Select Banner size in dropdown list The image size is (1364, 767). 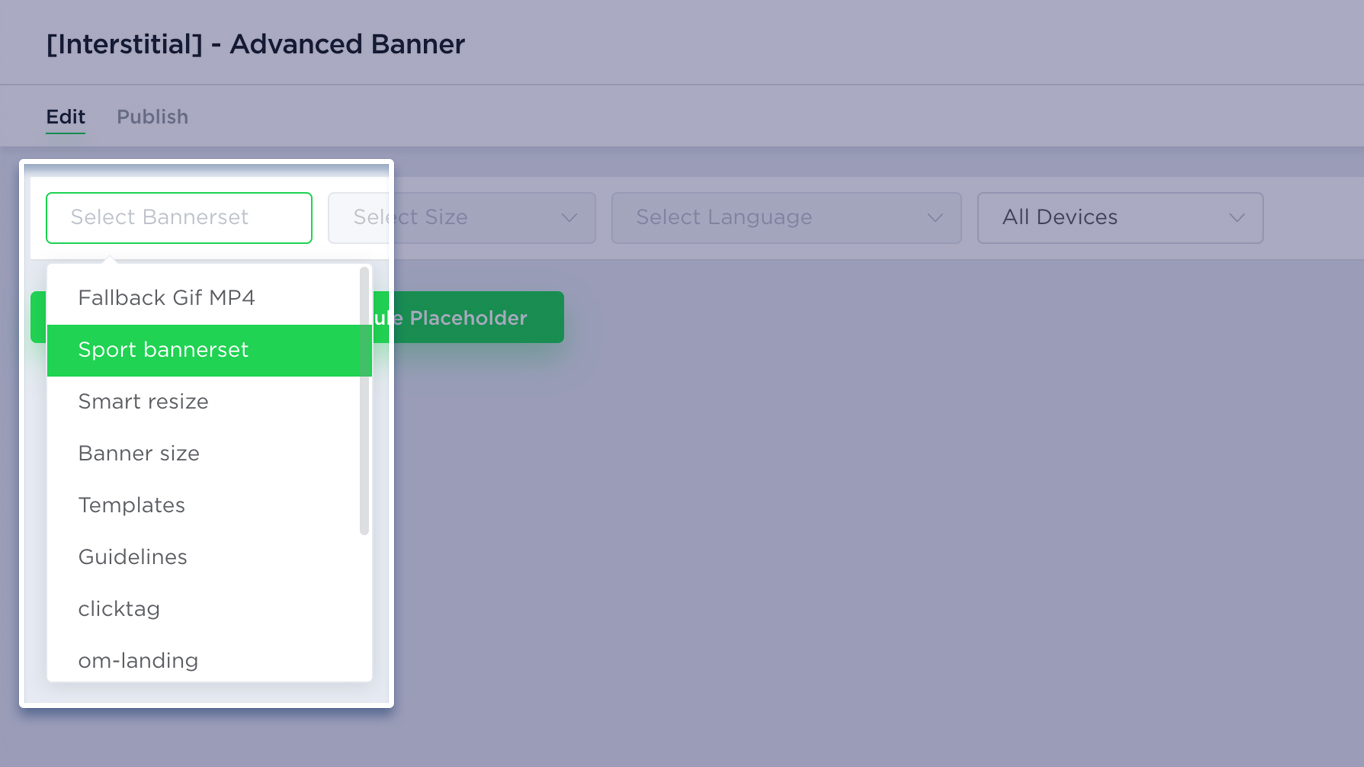click(x=209, y=454)
